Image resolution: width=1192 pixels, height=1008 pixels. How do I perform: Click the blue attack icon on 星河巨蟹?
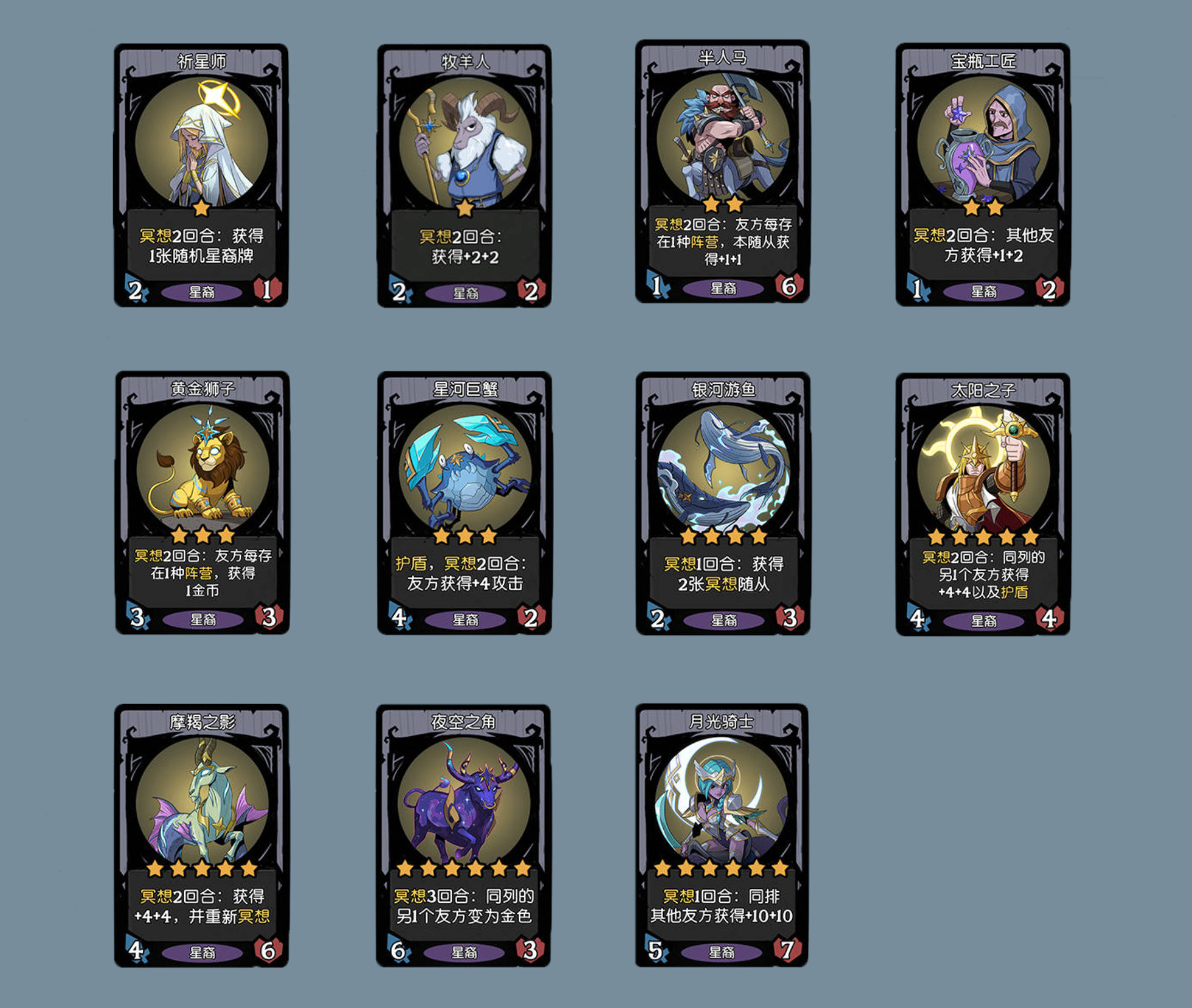399,617
